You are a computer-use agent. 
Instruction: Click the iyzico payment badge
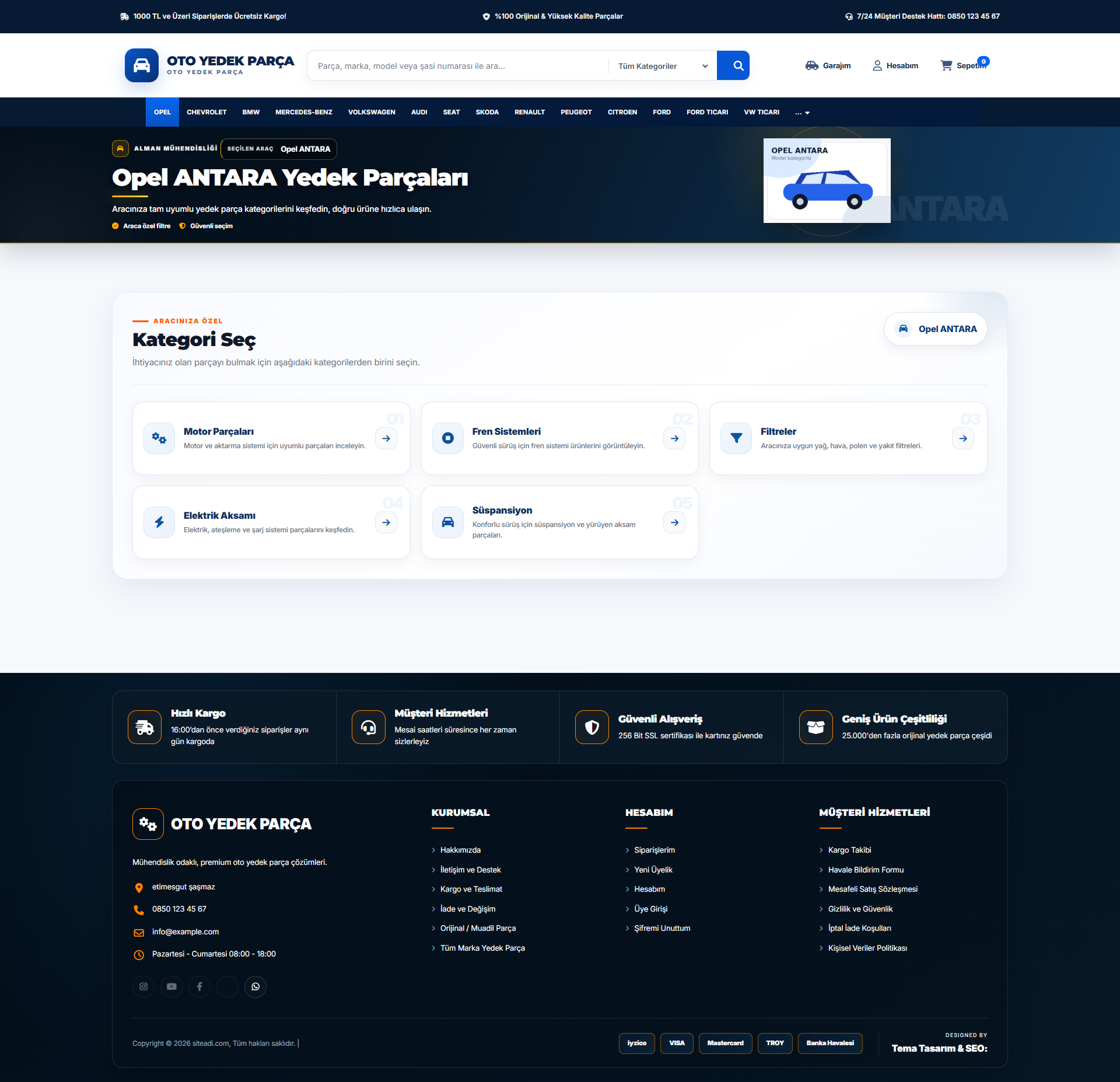tap(637, 1043)
